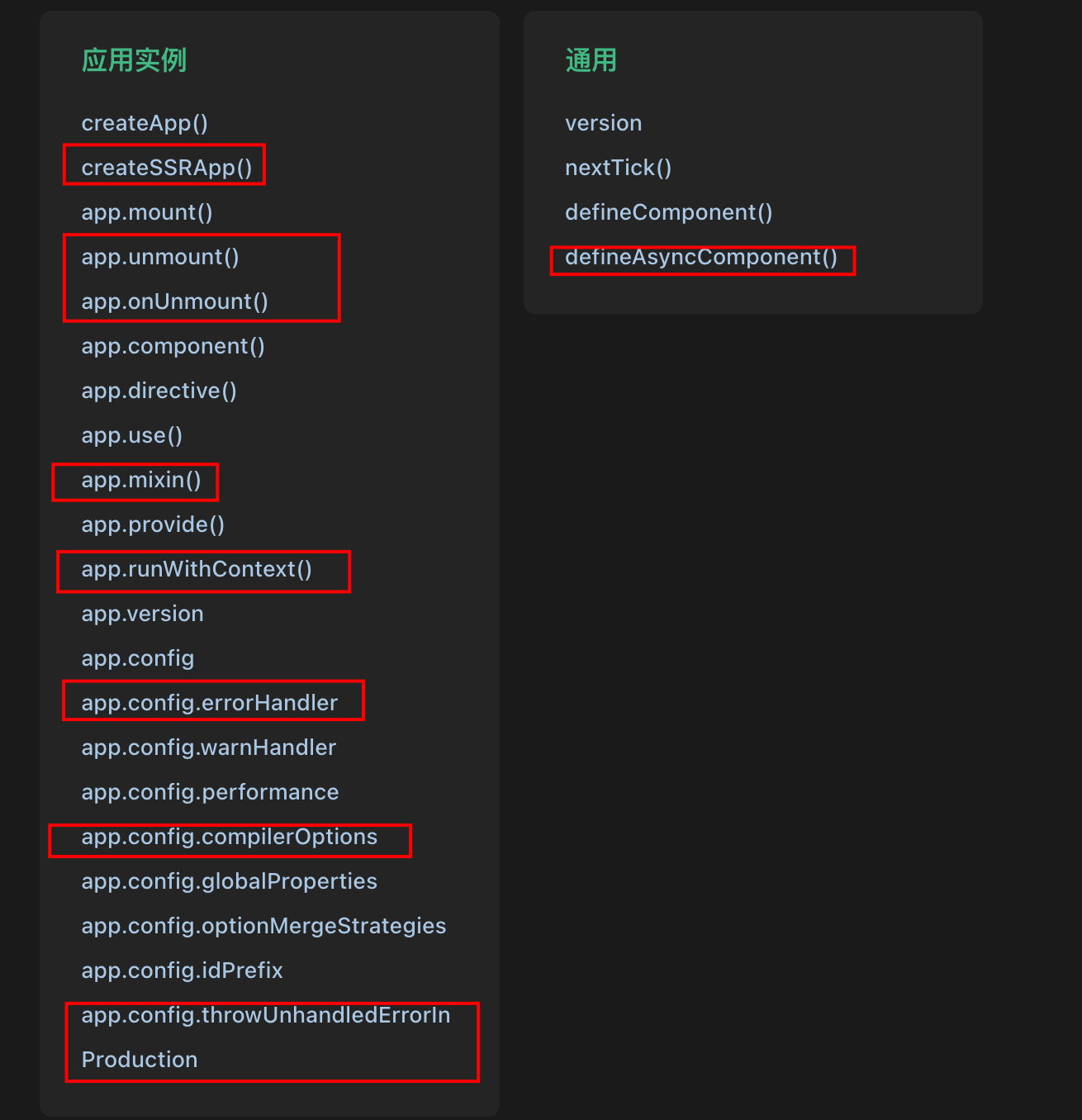This screenshot has height=1120, width=1082.
Task: Click the 应用实例 section heading
Action: (134, 60)
